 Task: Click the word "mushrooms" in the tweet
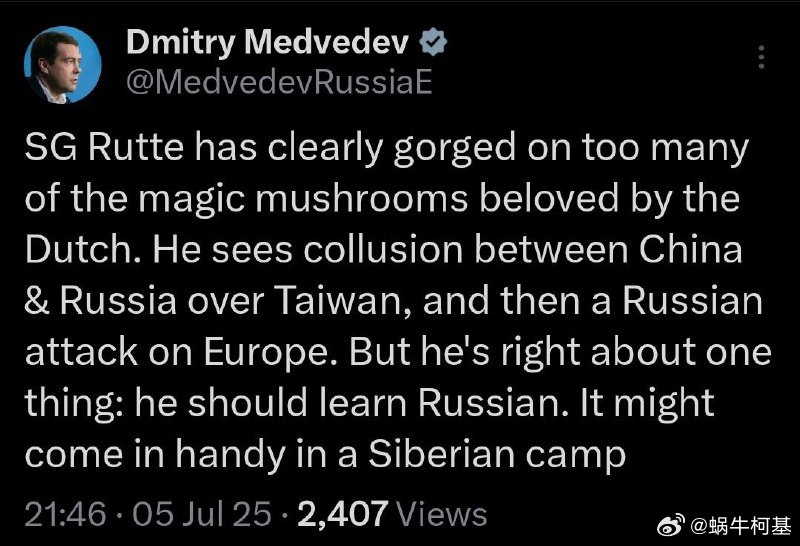(x=362, y=198)
